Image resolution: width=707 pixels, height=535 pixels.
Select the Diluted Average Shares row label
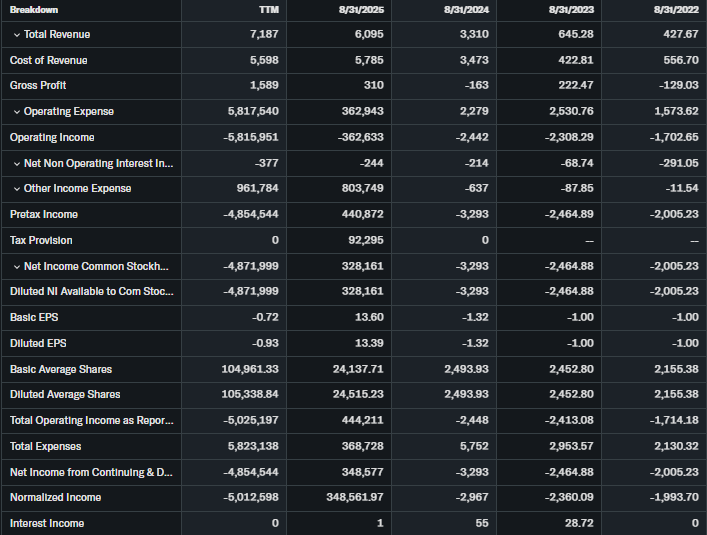[65, 395]
